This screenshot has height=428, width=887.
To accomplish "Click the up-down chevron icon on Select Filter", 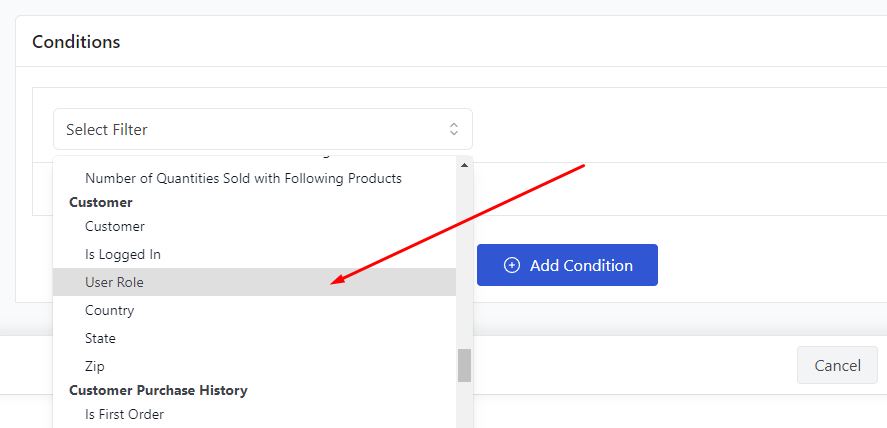I will [x=454, y=129].
